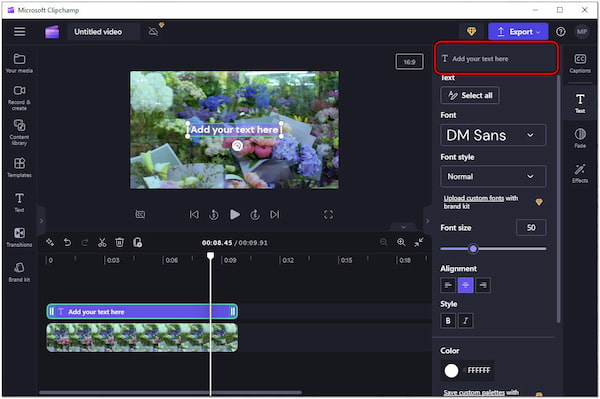
Task: Open the Your media panel
Action: pos(19,63)
